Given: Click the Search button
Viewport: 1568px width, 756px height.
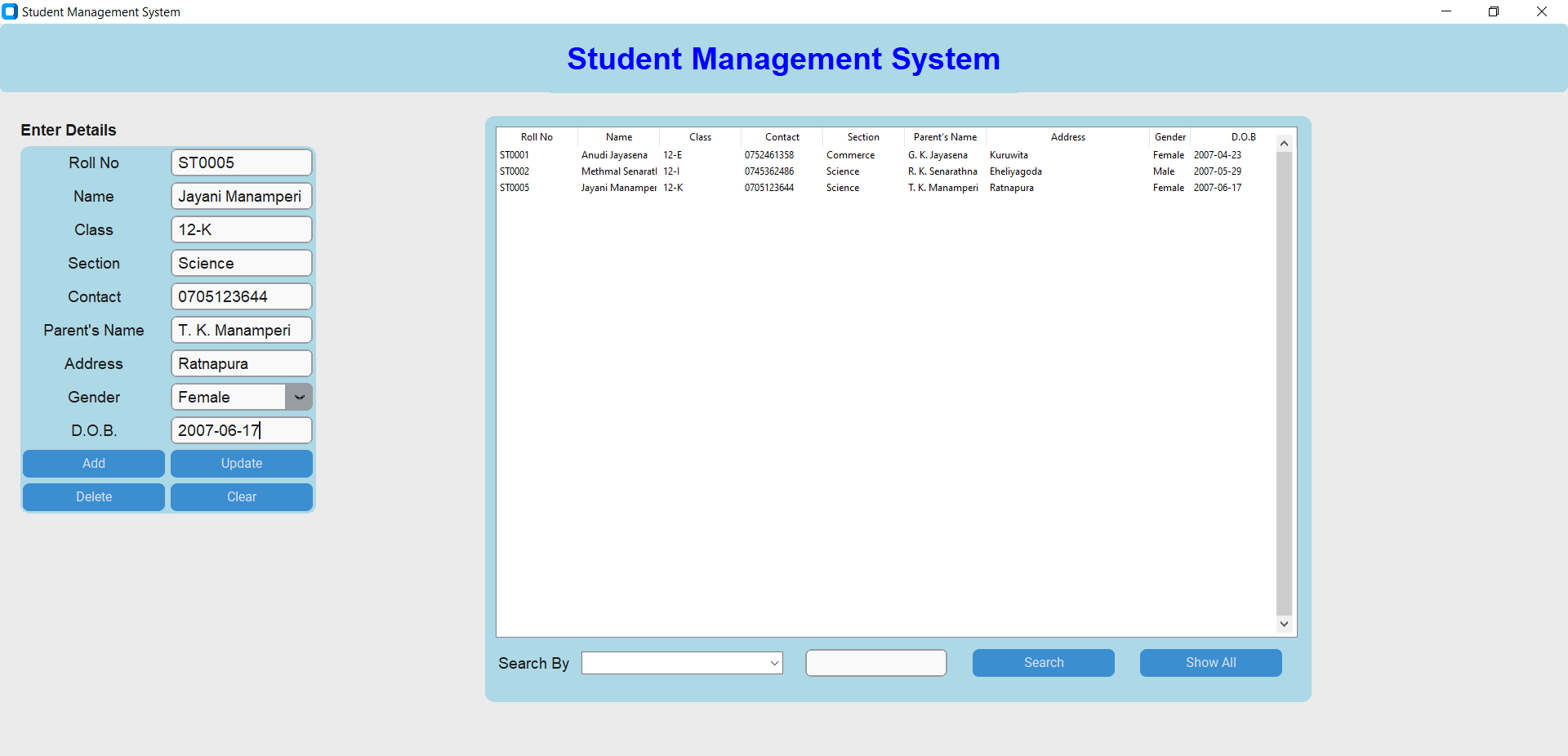Looking at the screenshot, I should (x=1043, y=662).
